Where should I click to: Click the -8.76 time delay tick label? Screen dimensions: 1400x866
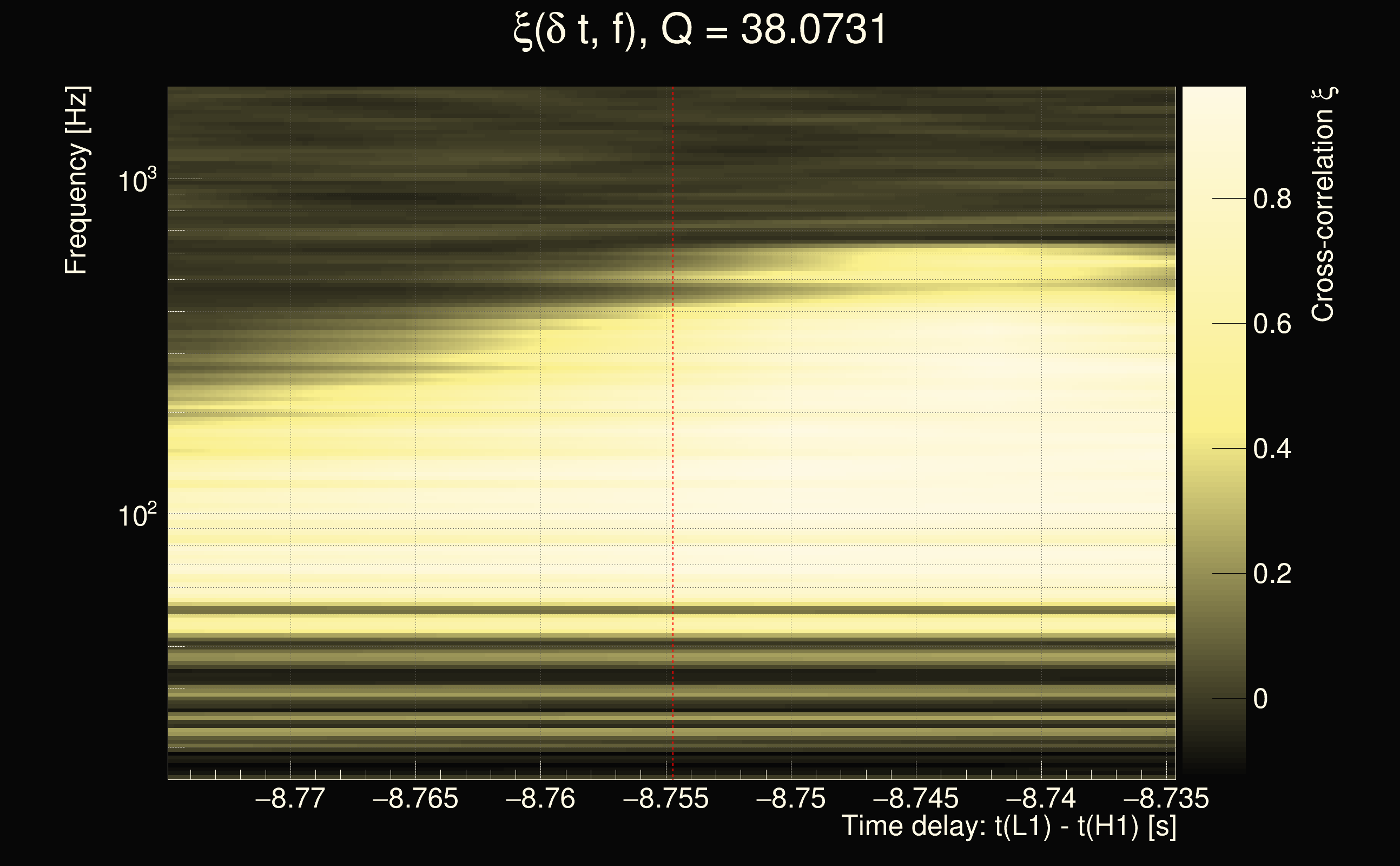pyautogui.click(x=540, y=798)
